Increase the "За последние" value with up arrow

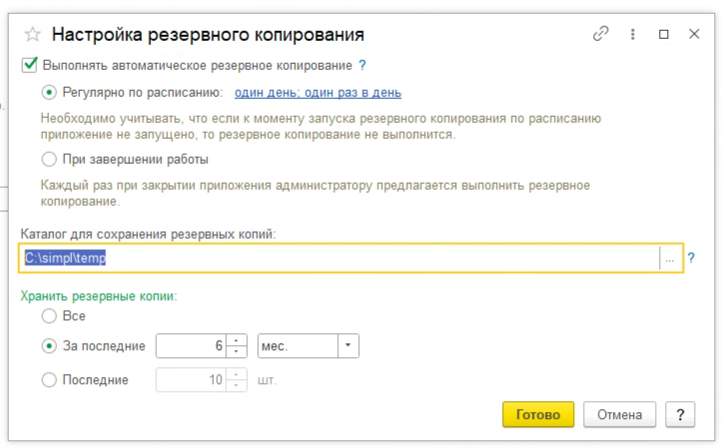[236, 341]
